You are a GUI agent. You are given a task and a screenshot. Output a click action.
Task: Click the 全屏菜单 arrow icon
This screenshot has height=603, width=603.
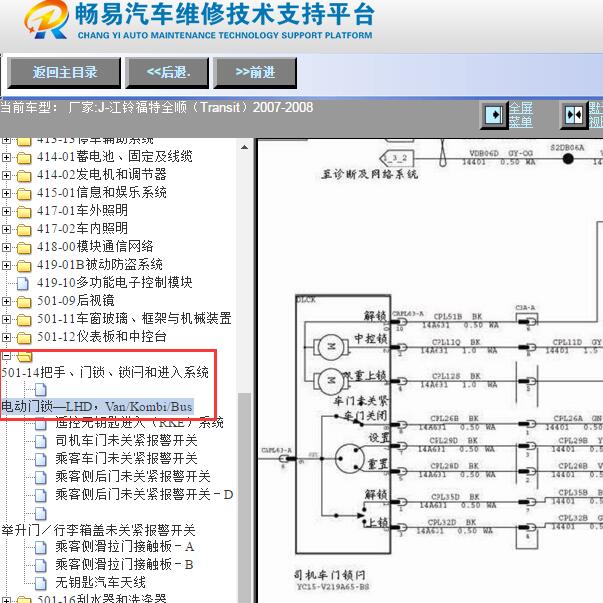(x=494, y=115)
